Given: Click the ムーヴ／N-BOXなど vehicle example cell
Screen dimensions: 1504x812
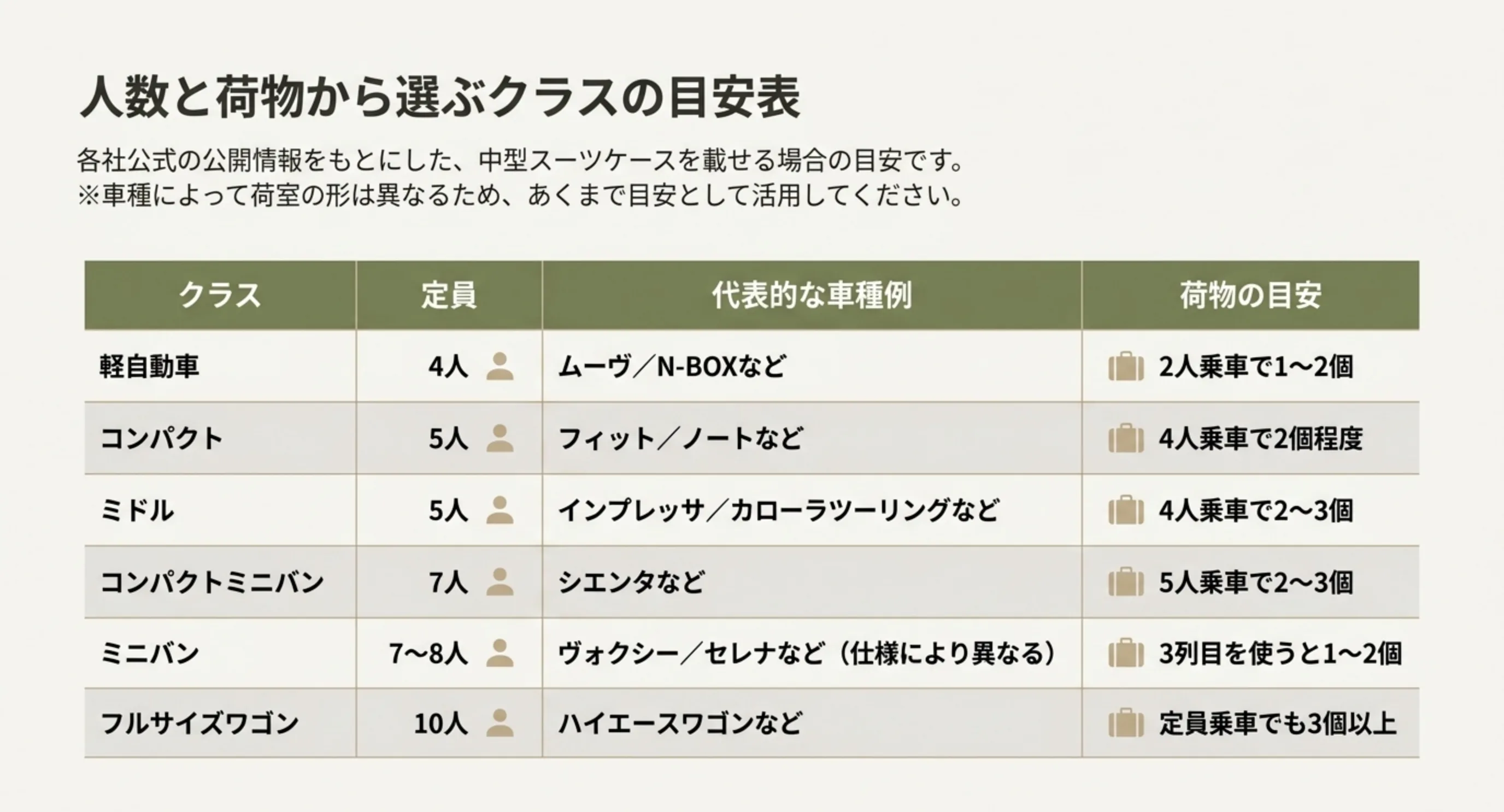Looking at the screenshot, I should [x=812, y=367].
